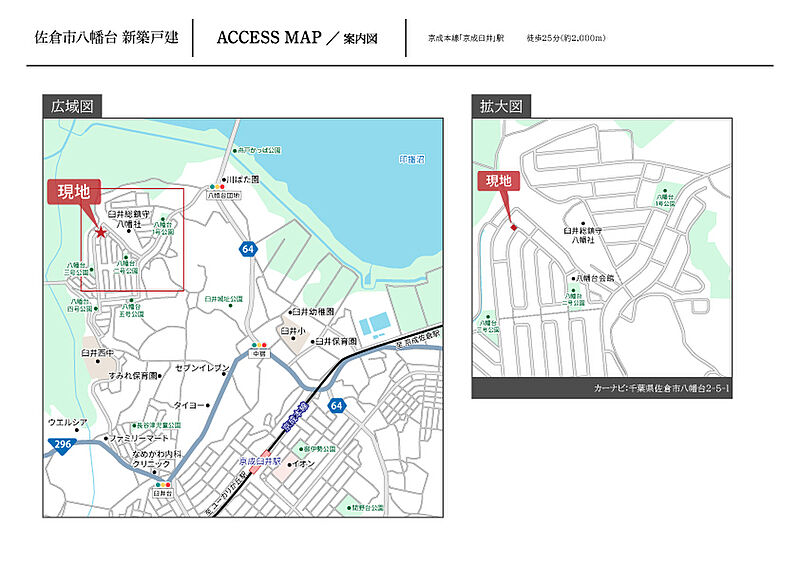Click the 八幡台団地 traffic signal icon
Screen dimensions: 800x565
pos(217,186)
